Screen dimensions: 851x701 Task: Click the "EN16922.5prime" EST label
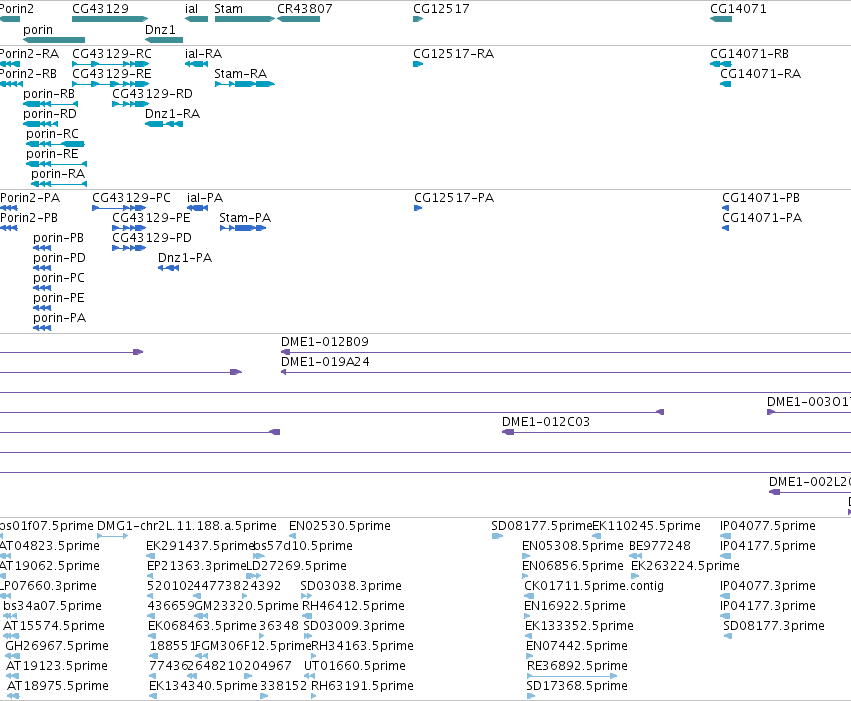click(x=575, y=607)
